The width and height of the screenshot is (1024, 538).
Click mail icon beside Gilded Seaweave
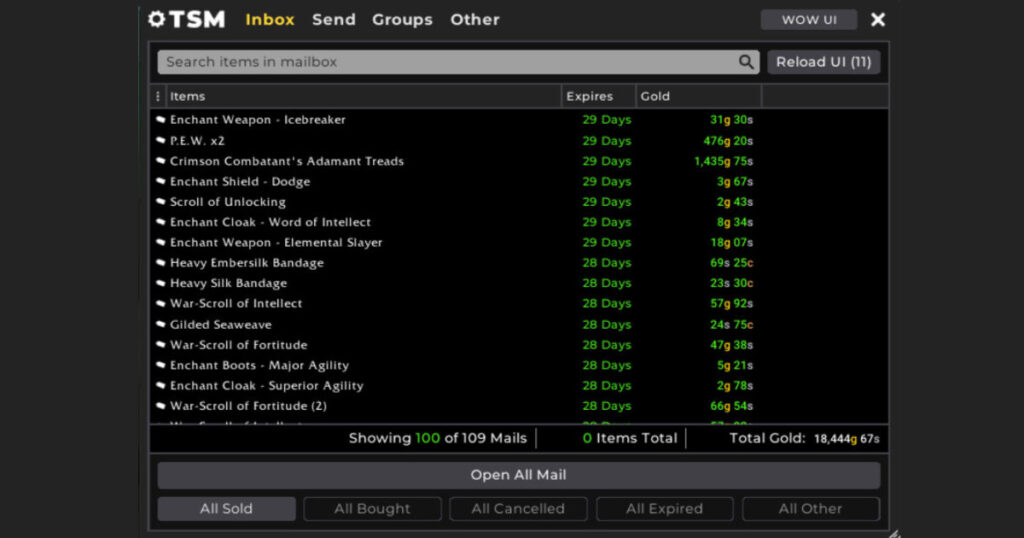pyautogui.click(x=160, y=325)
